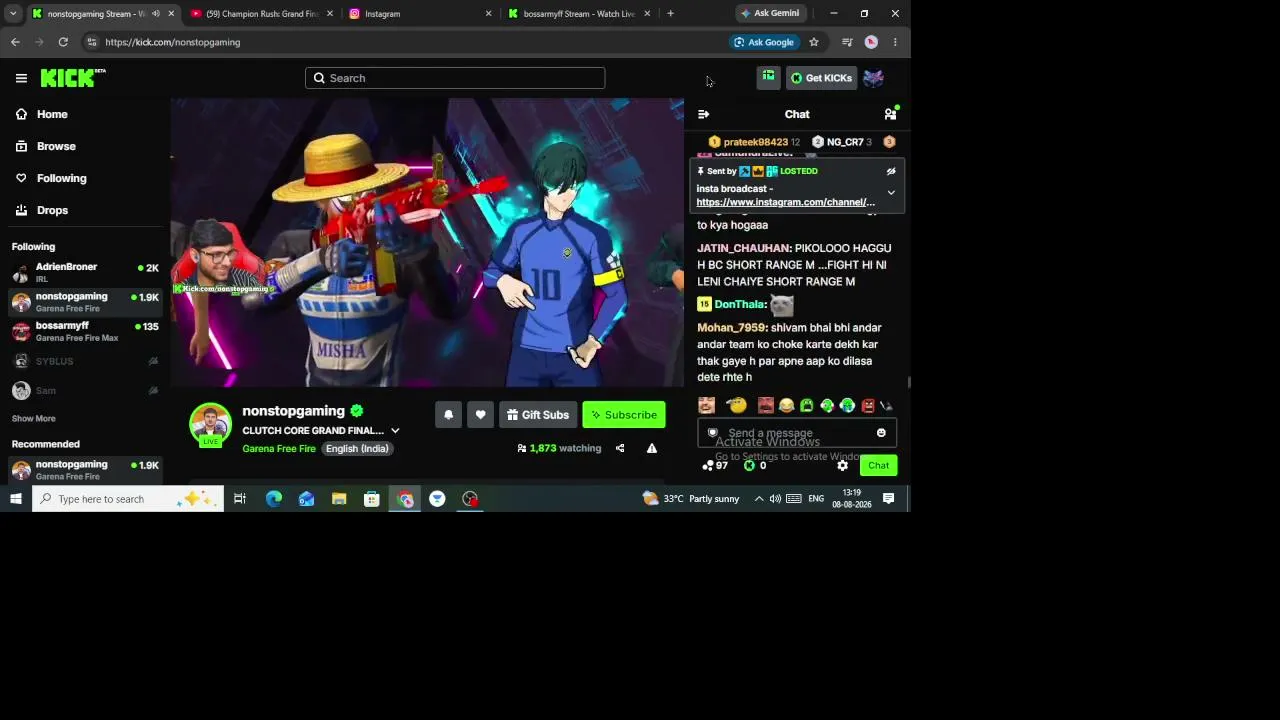Select the English (India) language tag
The height and width of the screenshot is (720, 1280).
(x=357, y=449)
